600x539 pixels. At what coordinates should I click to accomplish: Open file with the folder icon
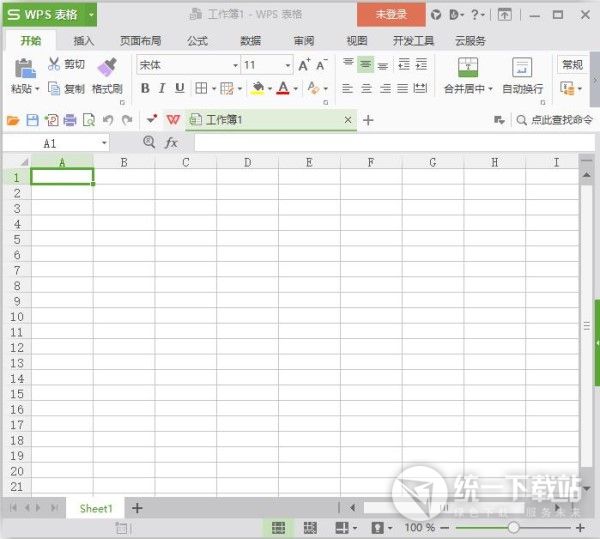[13, 121]
